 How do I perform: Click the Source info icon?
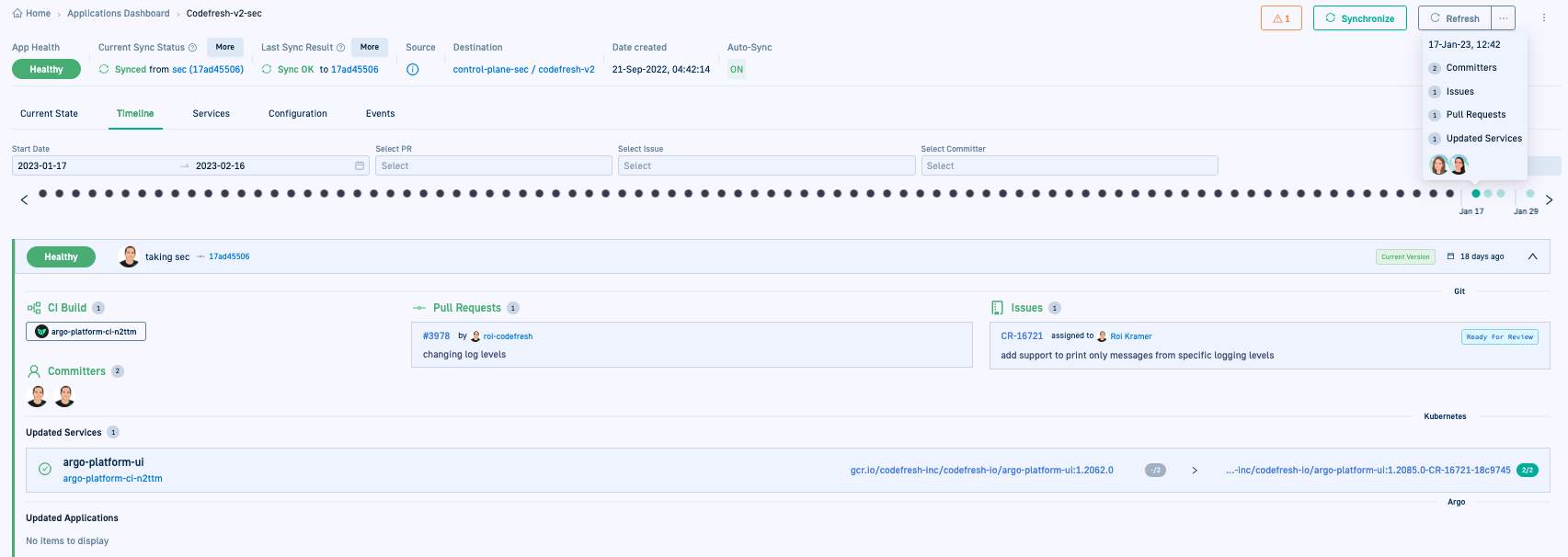[x=413, y=70]
